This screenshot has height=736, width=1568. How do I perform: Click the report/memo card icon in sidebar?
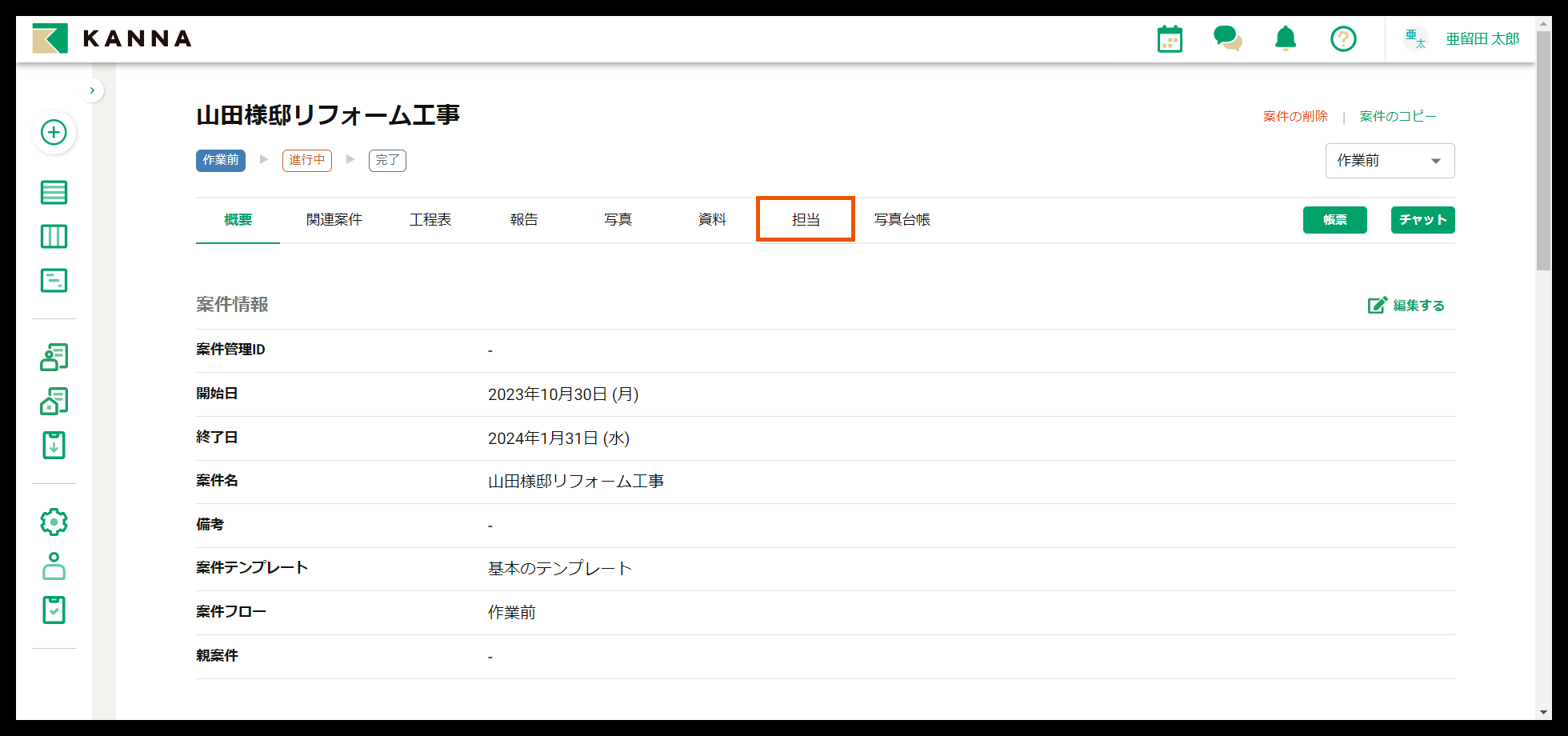54,280
